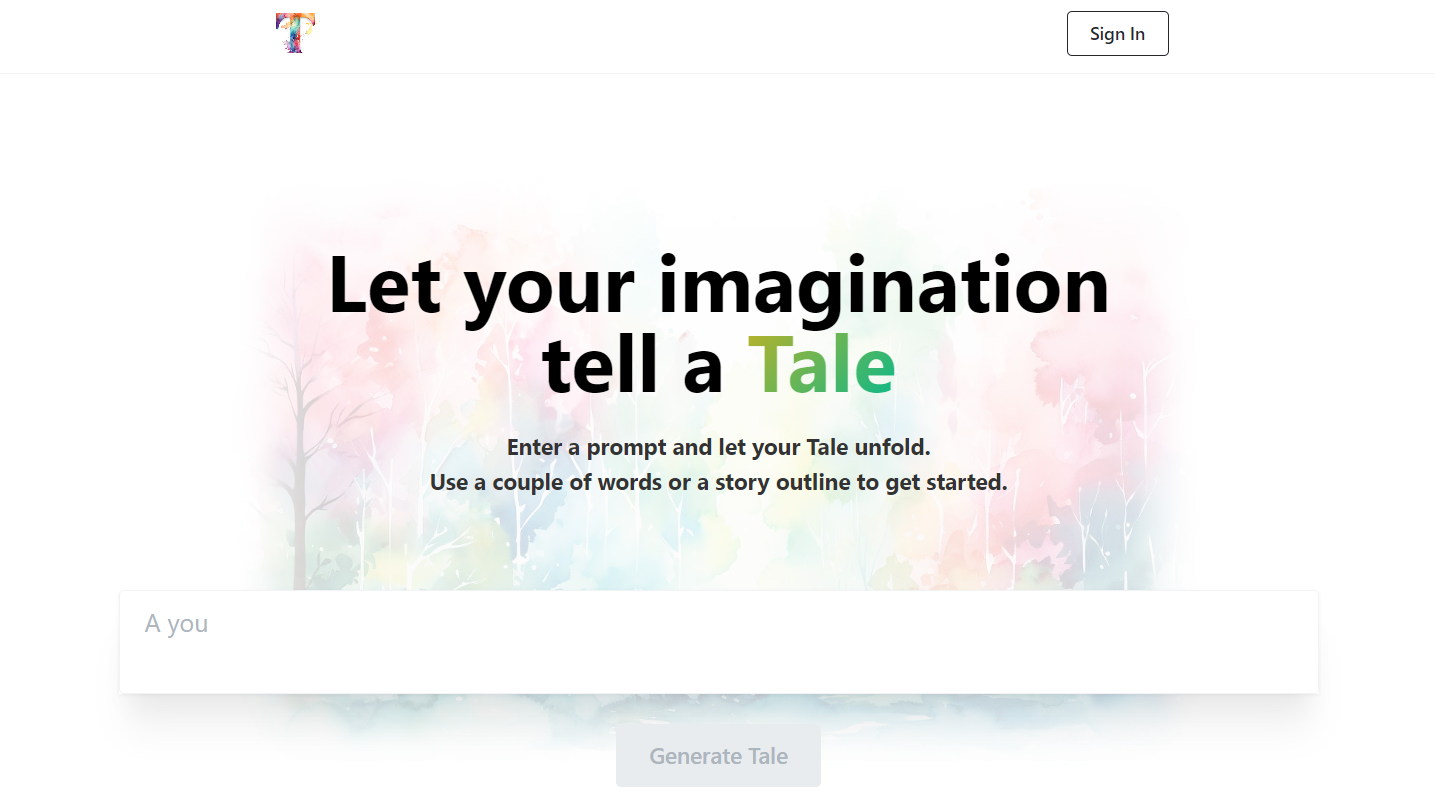Click the 'A you' placeholder text
The image size is (1435, 793).
[x=176, y=624]
